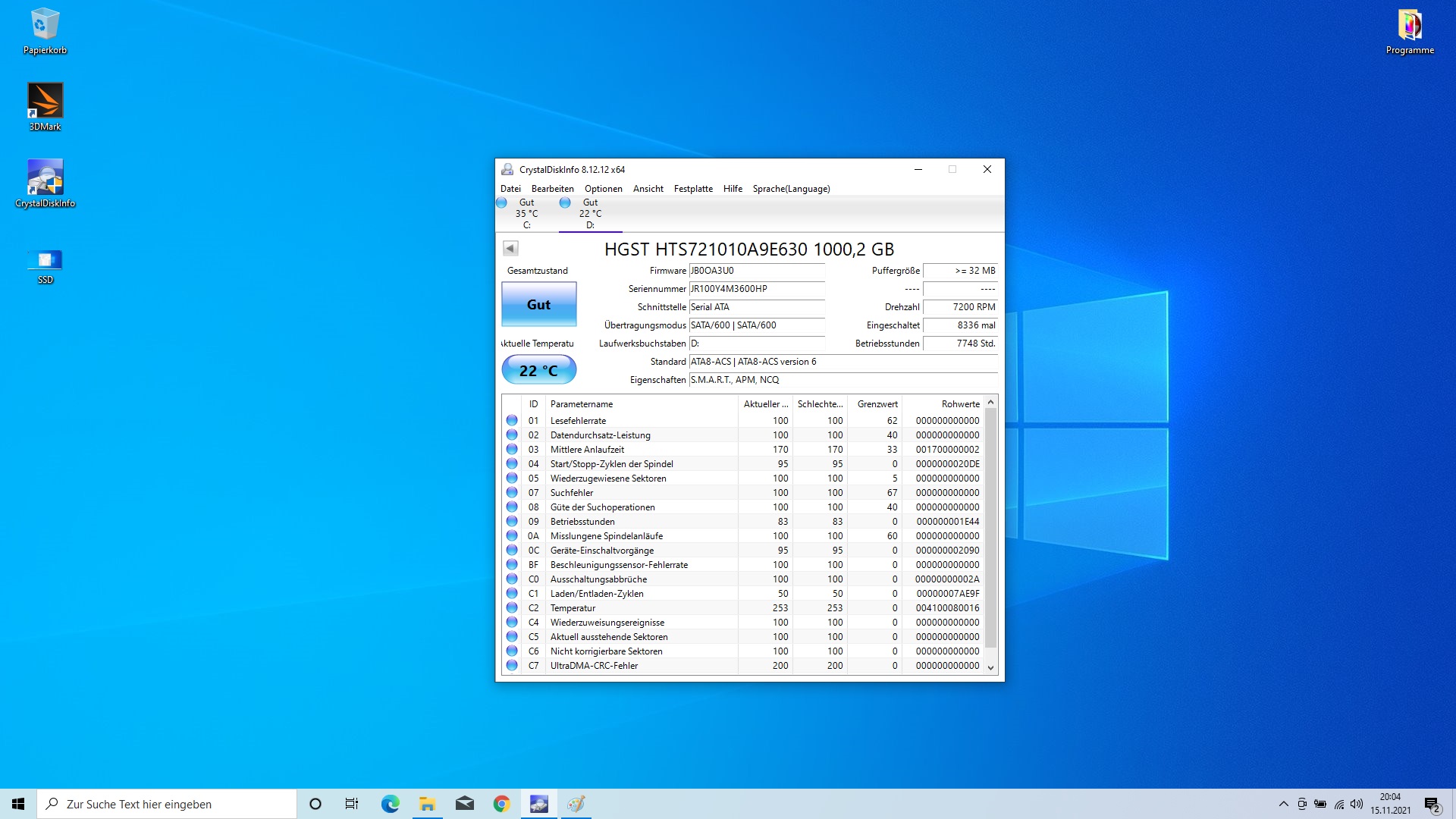
Task: Select the Wiederzugewiesene Sektoren row
Action: click(743, 478)
